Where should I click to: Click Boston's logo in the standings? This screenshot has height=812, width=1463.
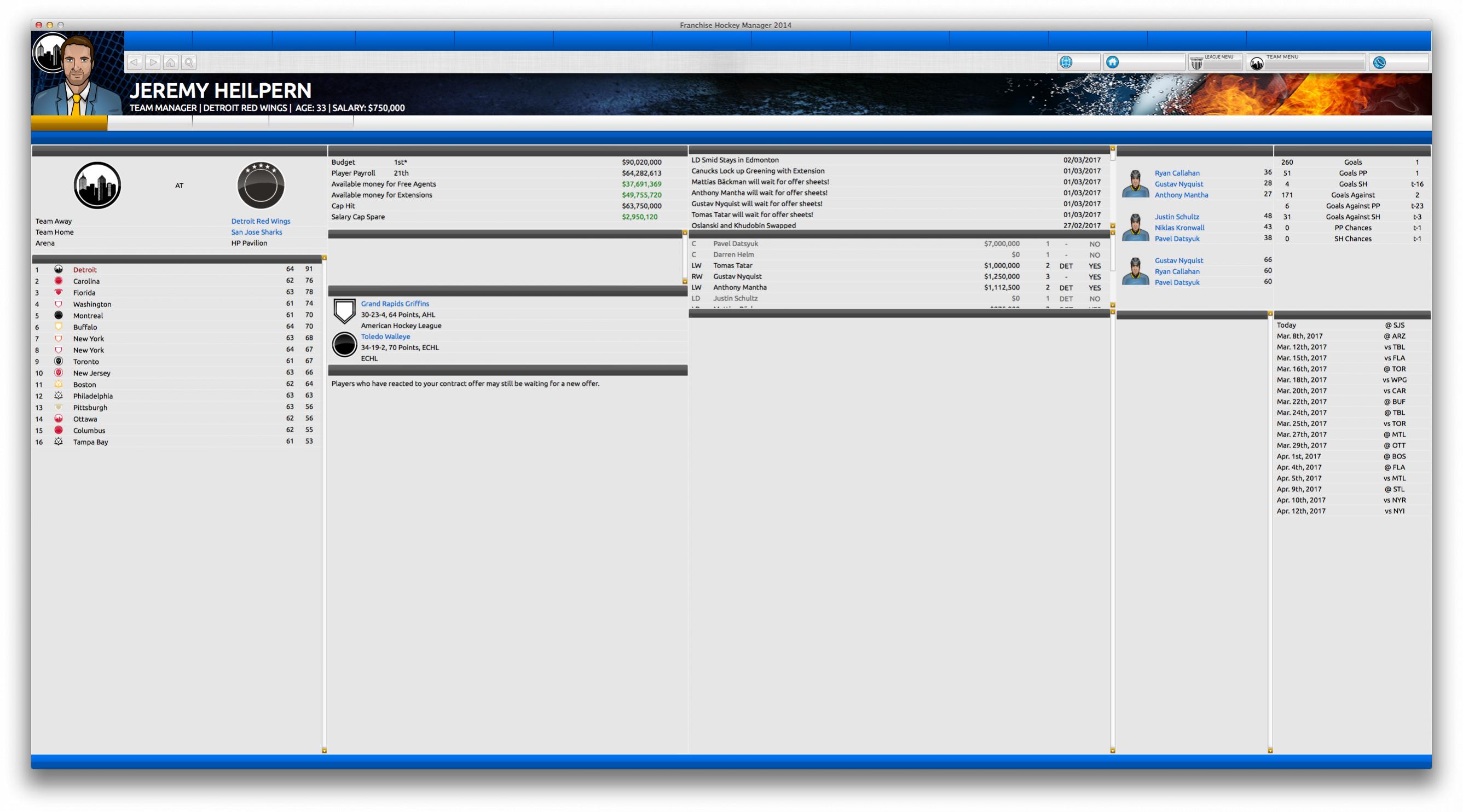click(59, 384)
